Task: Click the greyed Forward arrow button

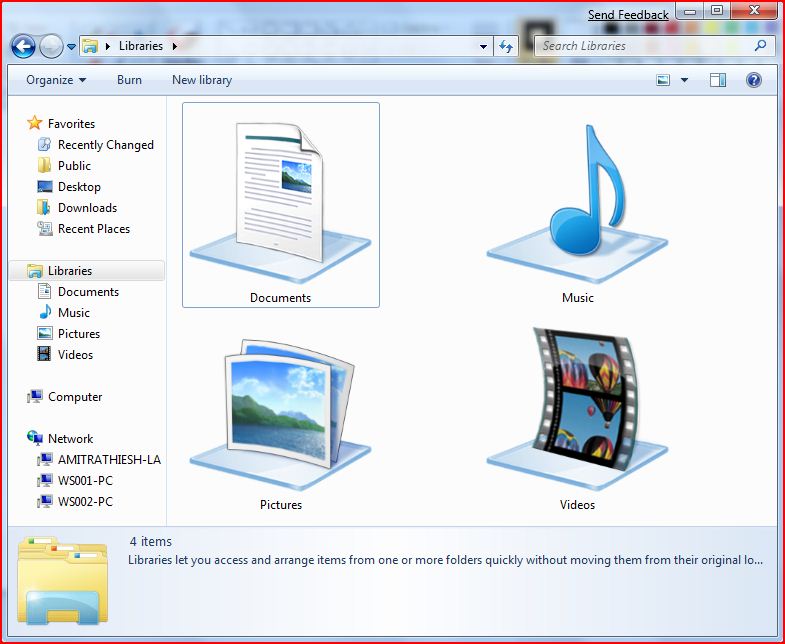Action: tap(51, 47)
